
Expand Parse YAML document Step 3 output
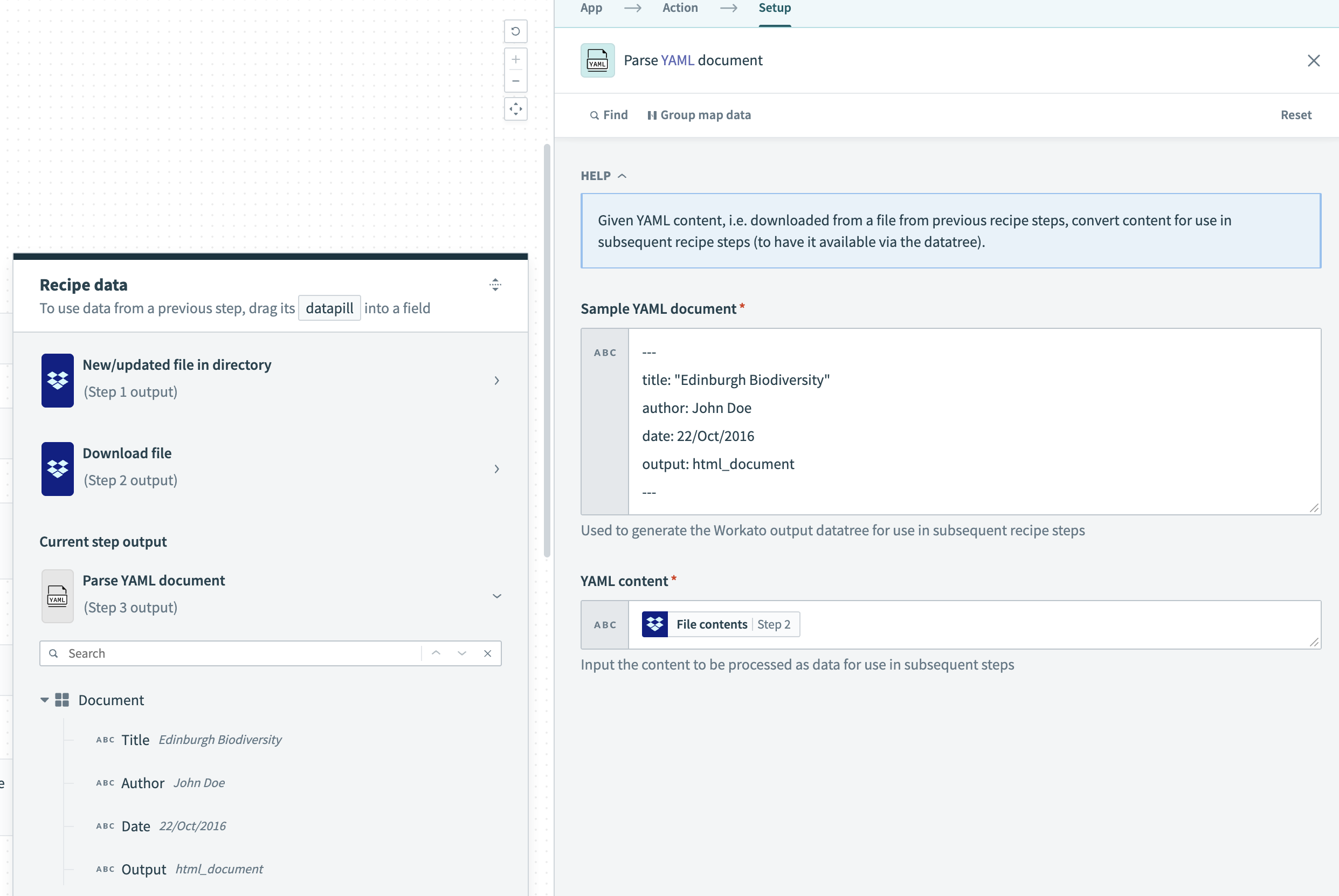[496, 596]
